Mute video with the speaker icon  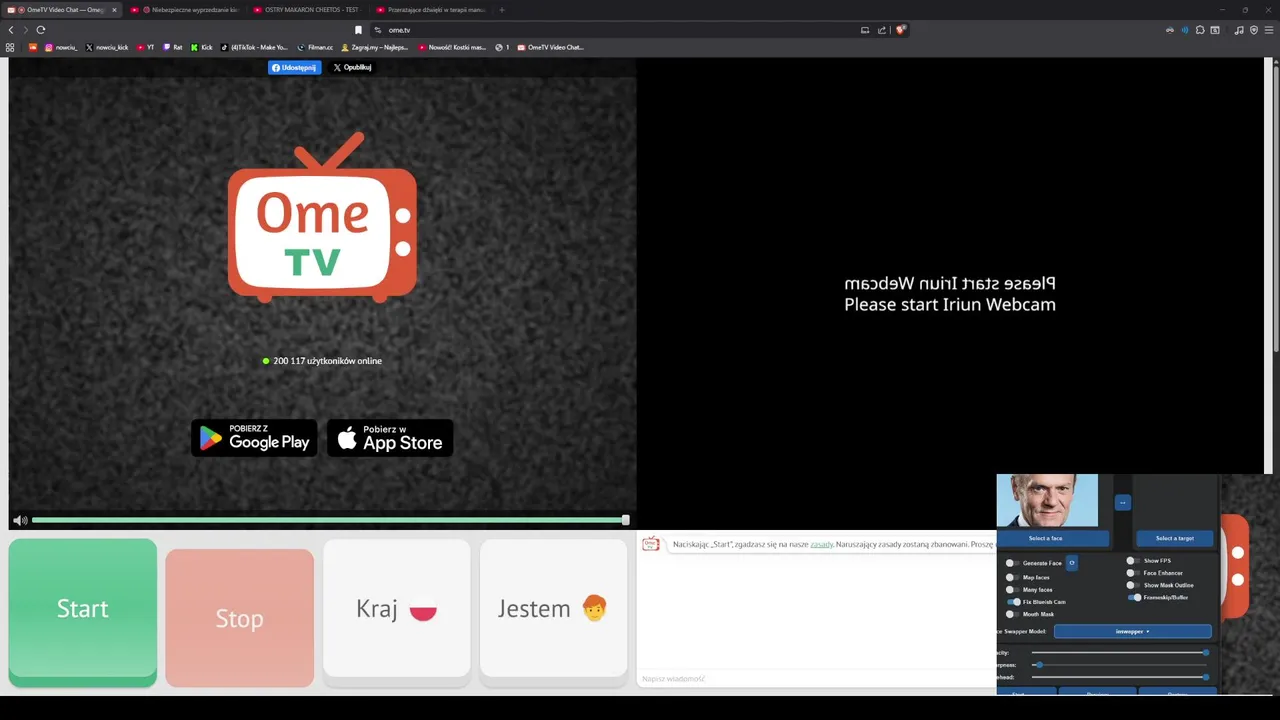pos(20,520)
